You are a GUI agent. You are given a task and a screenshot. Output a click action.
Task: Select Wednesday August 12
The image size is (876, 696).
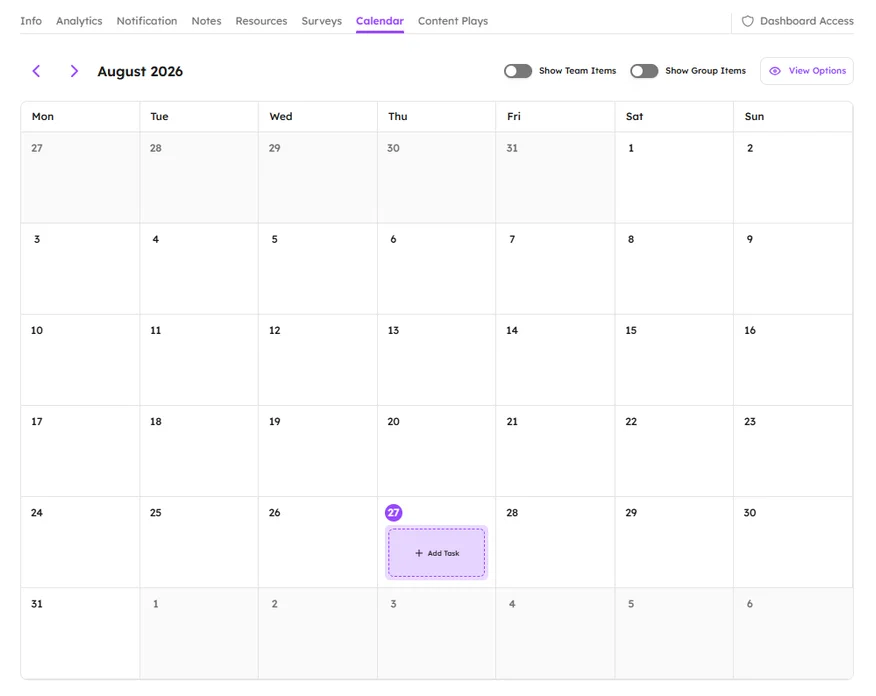(x=318, y=360)
